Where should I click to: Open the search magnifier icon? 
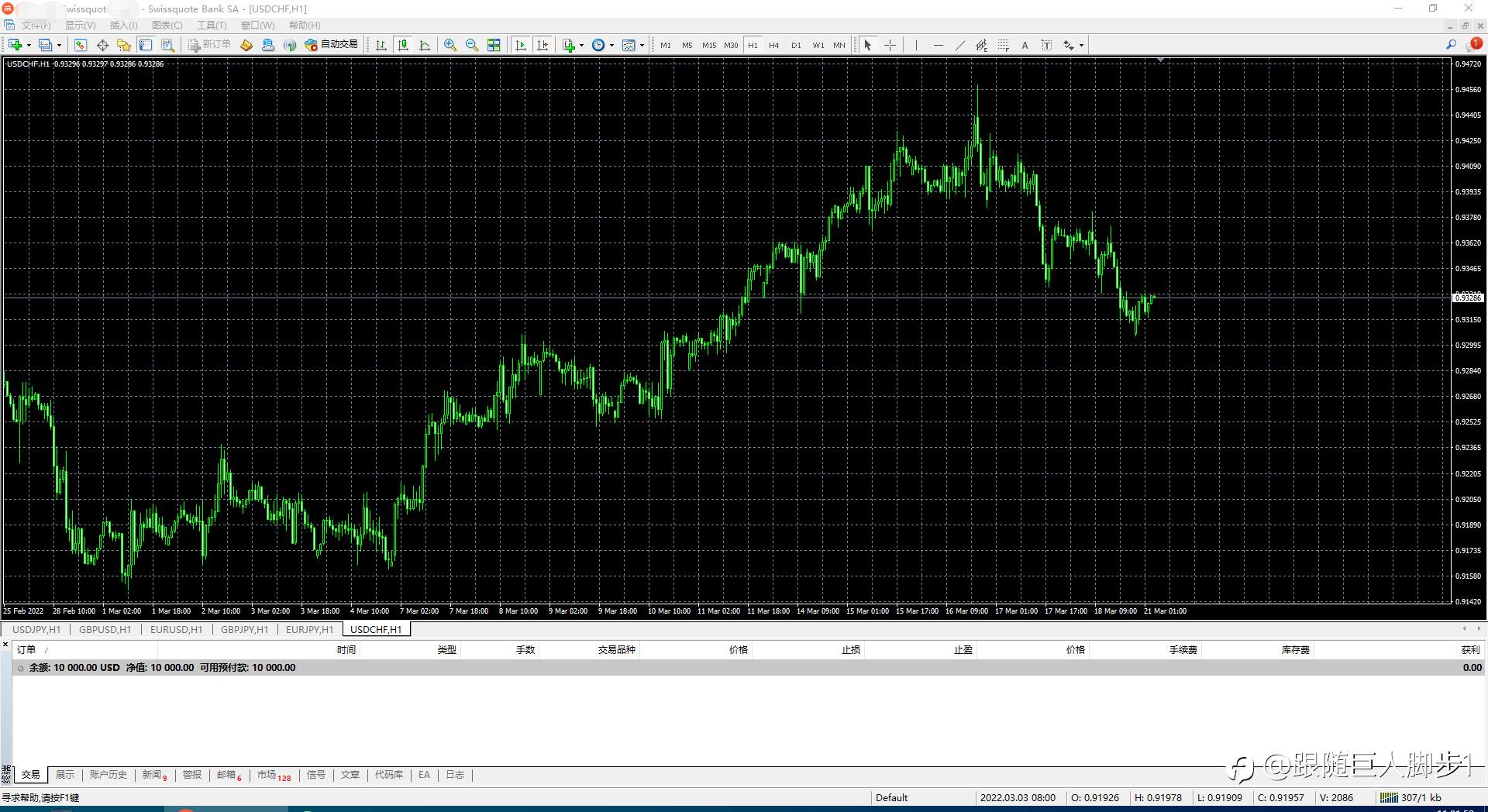pos(1451,45)
